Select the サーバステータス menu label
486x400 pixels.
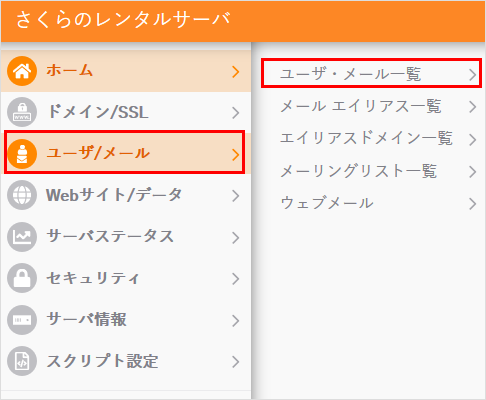tap(110, 237)
